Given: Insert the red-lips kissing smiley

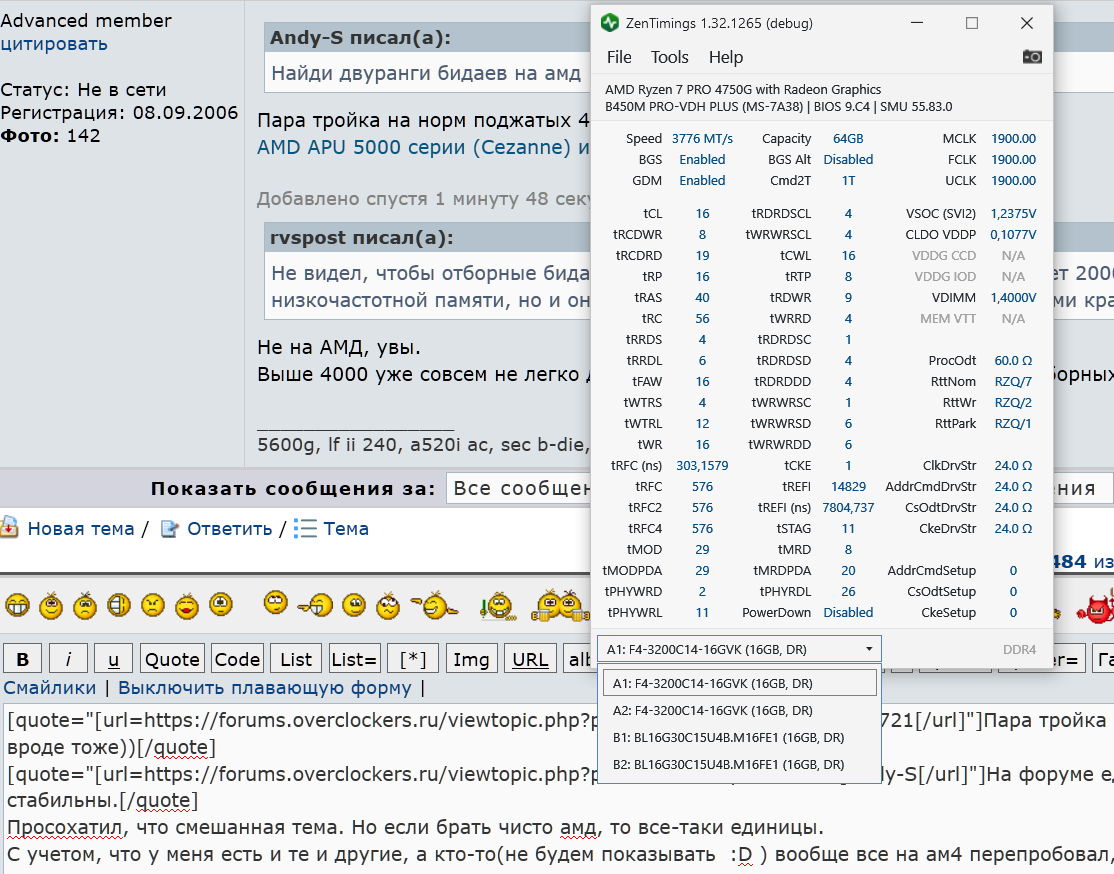Looking at the screenshot, I should point(187,605).
